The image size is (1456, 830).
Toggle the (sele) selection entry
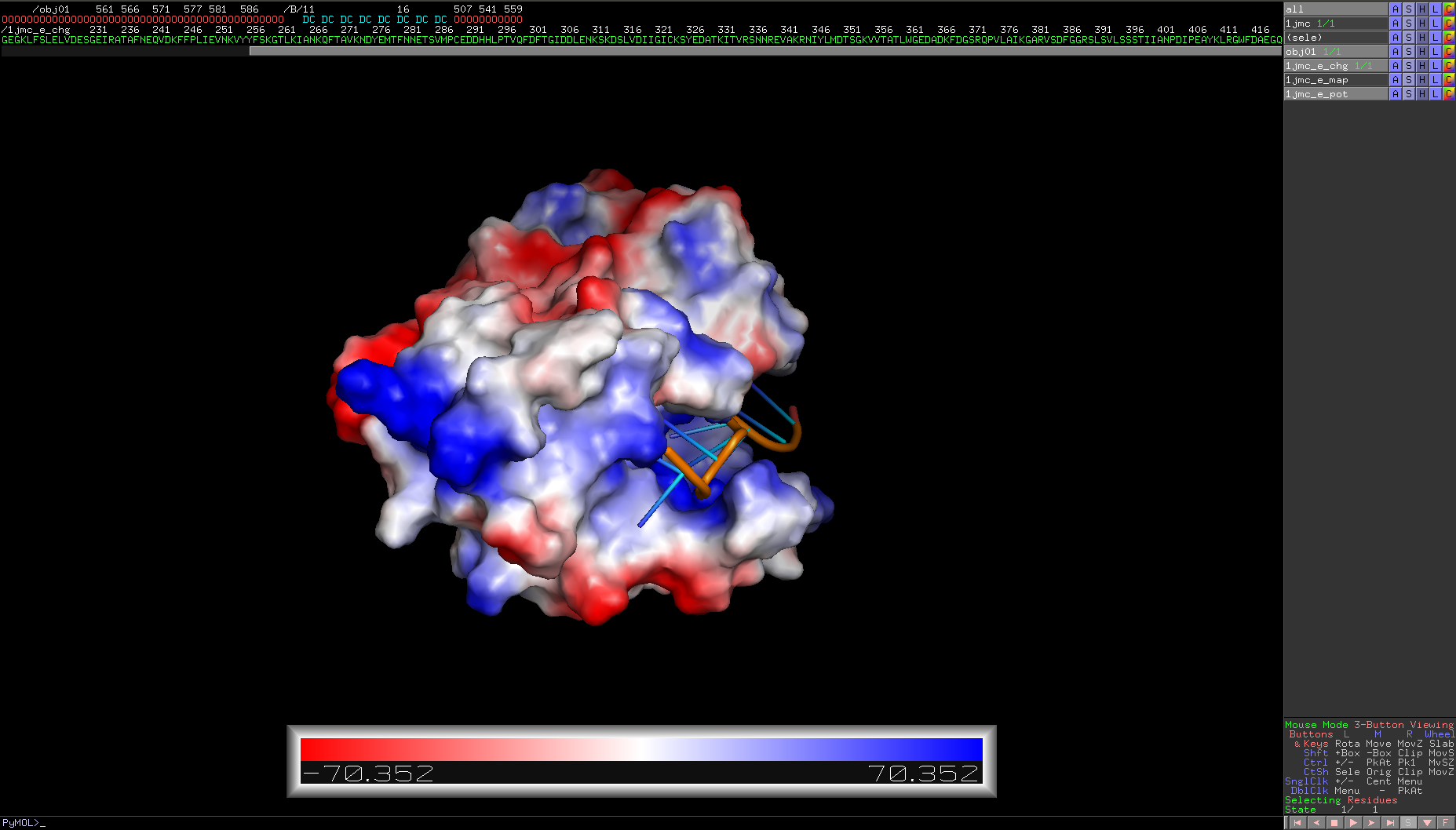(1336, 38)
